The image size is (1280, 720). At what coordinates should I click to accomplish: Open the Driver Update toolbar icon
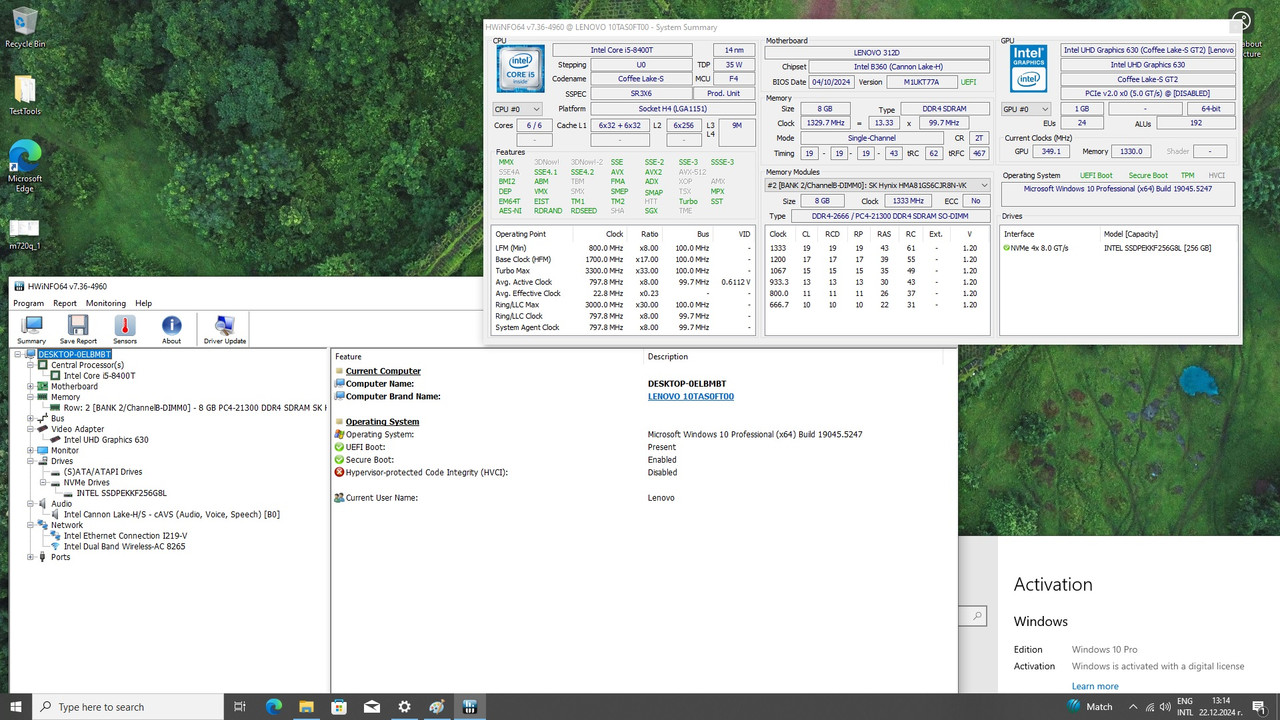(224, 329)
